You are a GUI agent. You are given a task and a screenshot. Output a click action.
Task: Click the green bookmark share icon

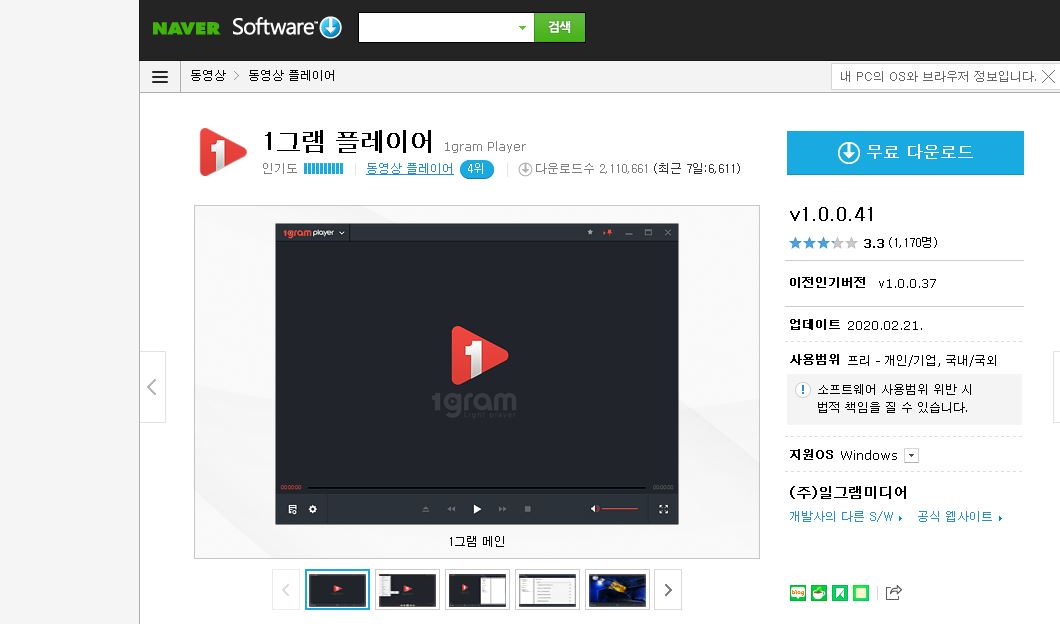tap(840, 593)
